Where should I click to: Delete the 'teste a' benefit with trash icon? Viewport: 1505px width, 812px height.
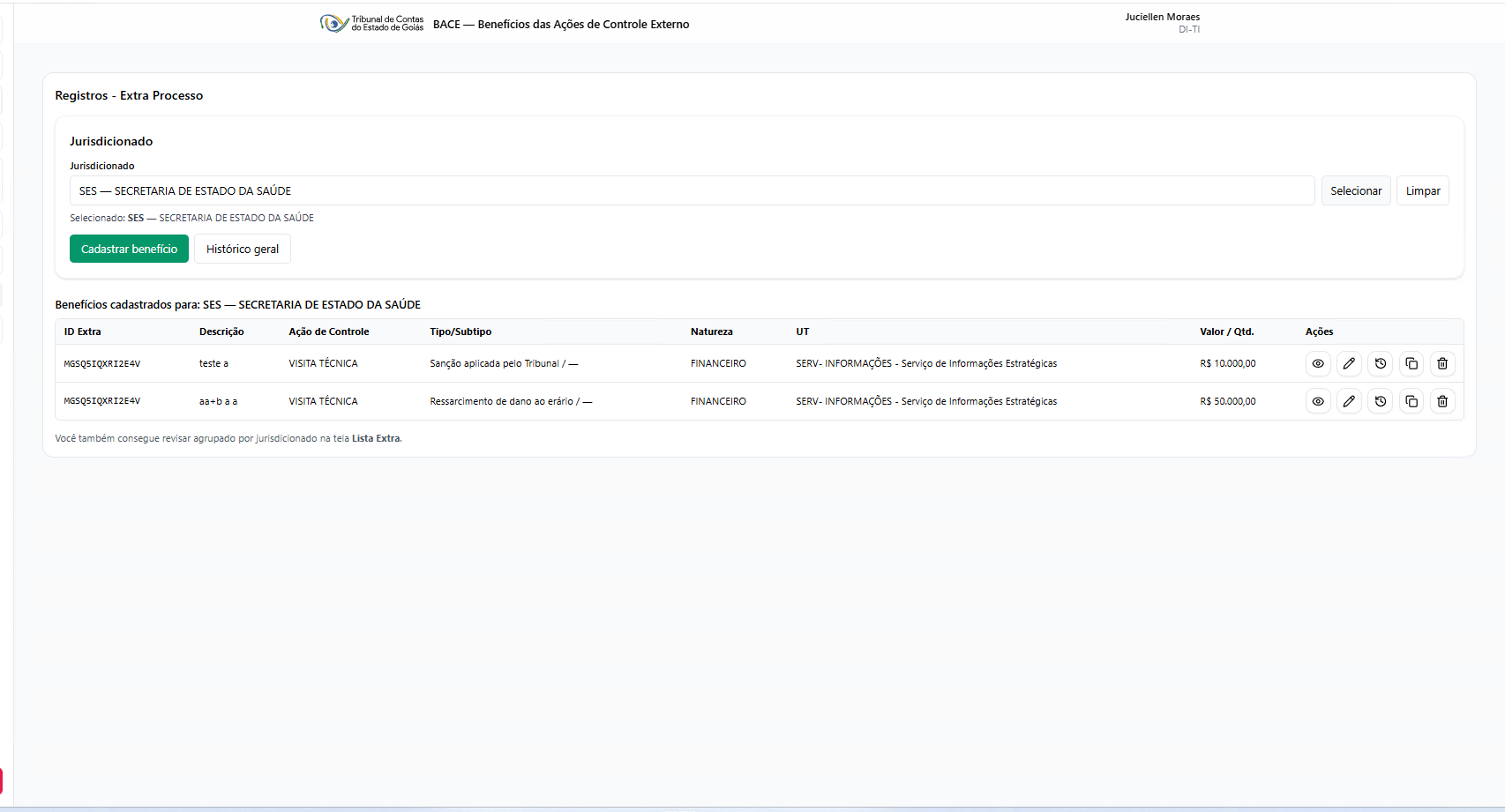[x=1442, y=363]
